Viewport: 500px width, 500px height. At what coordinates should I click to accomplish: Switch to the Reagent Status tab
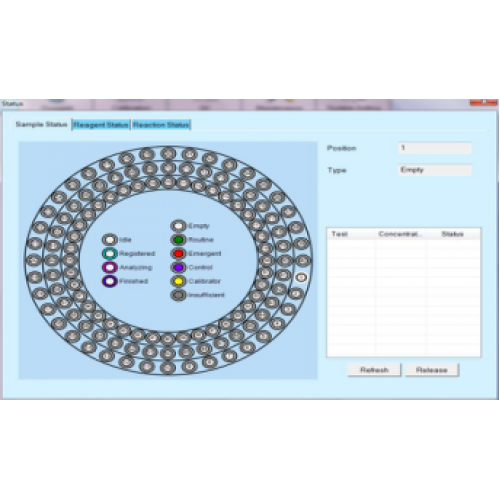pos(101,125)
